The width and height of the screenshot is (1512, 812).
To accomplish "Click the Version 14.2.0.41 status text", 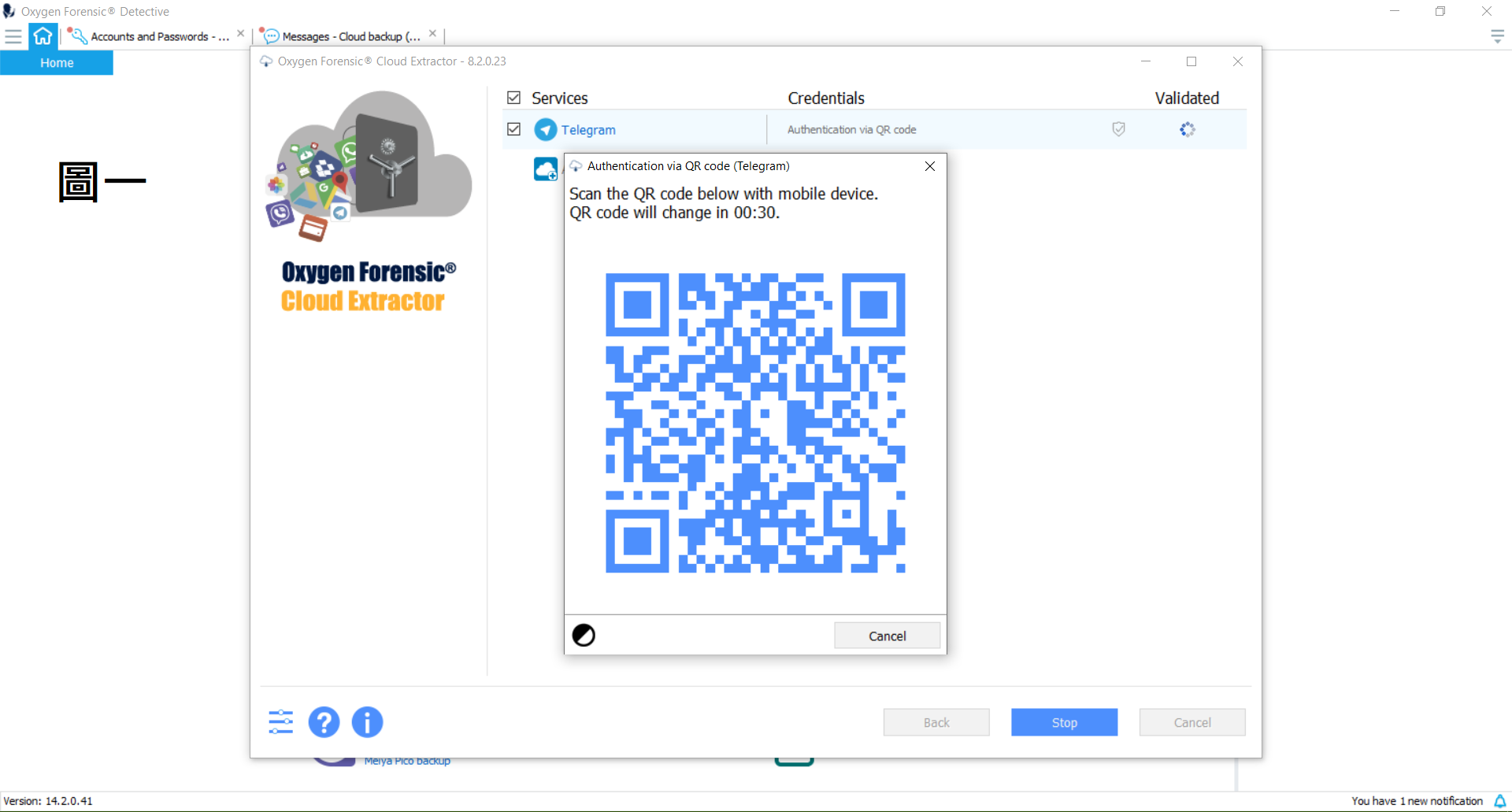I will click(48, 801).
